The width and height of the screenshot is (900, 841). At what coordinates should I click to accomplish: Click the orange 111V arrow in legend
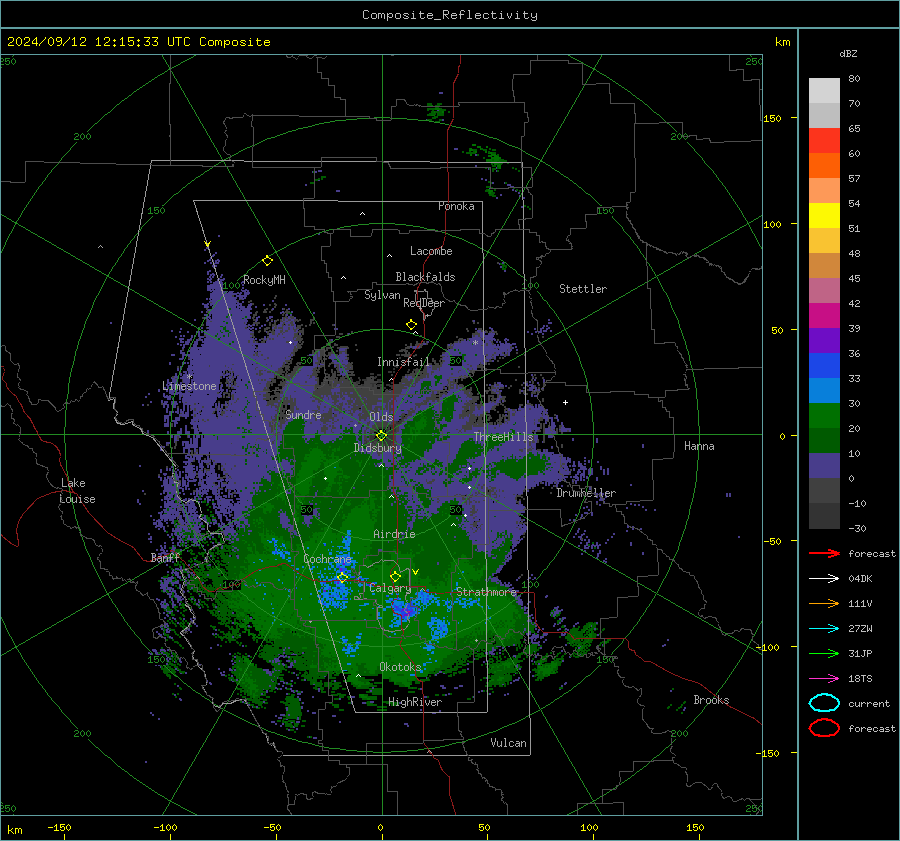coord(824,603)
